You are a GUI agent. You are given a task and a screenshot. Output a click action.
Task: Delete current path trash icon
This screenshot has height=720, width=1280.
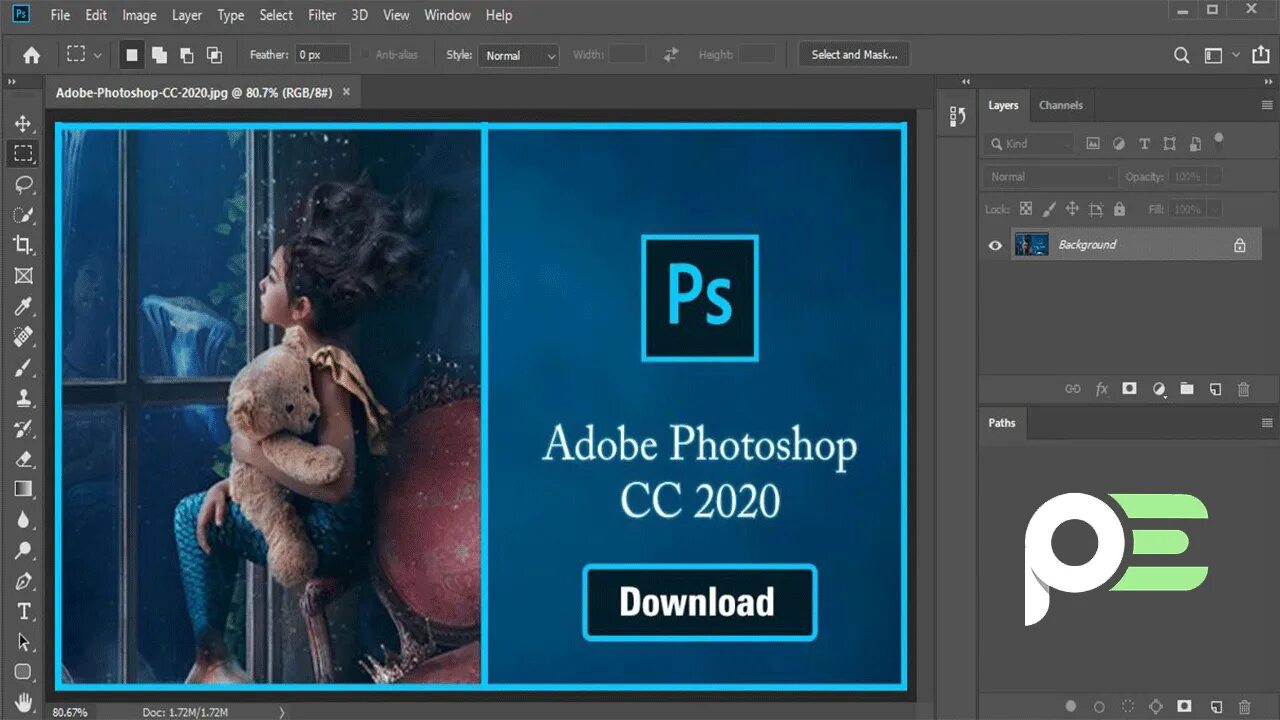pos(1244,706)
